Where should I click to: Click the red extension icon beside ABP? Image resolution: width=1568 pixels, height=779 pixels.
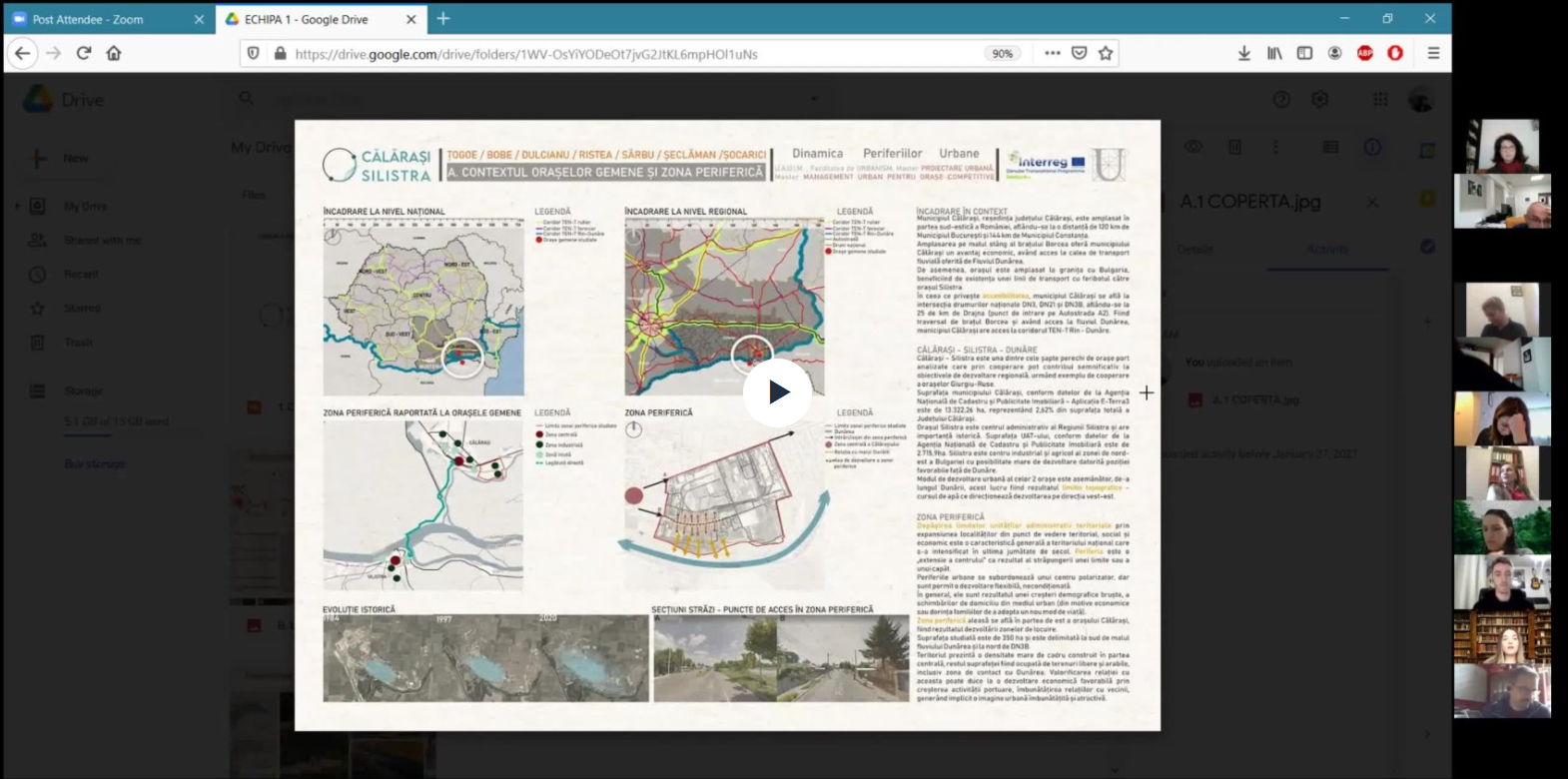point(1395,54)
